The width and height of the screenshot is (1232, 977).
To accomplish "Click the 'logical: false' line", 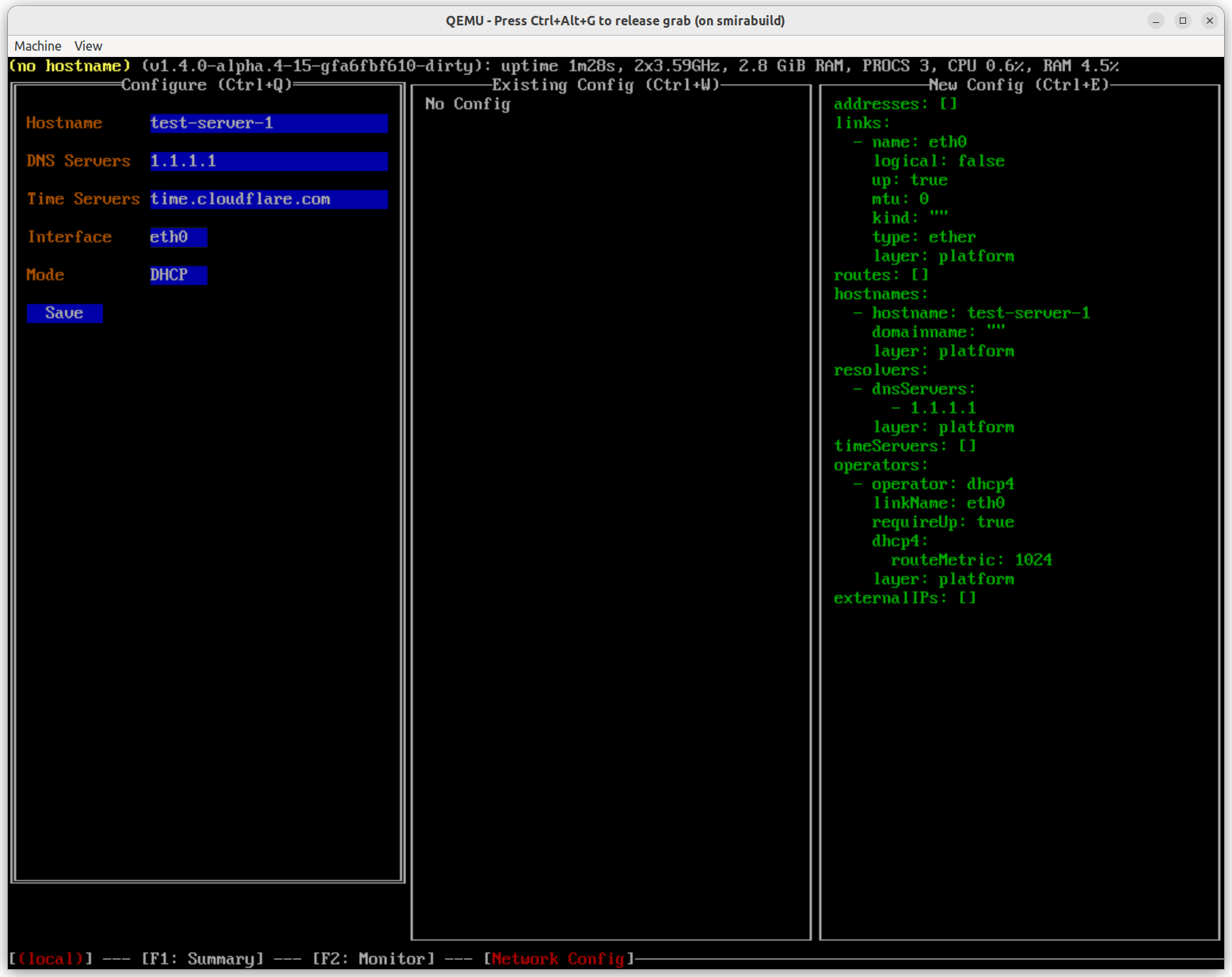I will coord(938,161).
